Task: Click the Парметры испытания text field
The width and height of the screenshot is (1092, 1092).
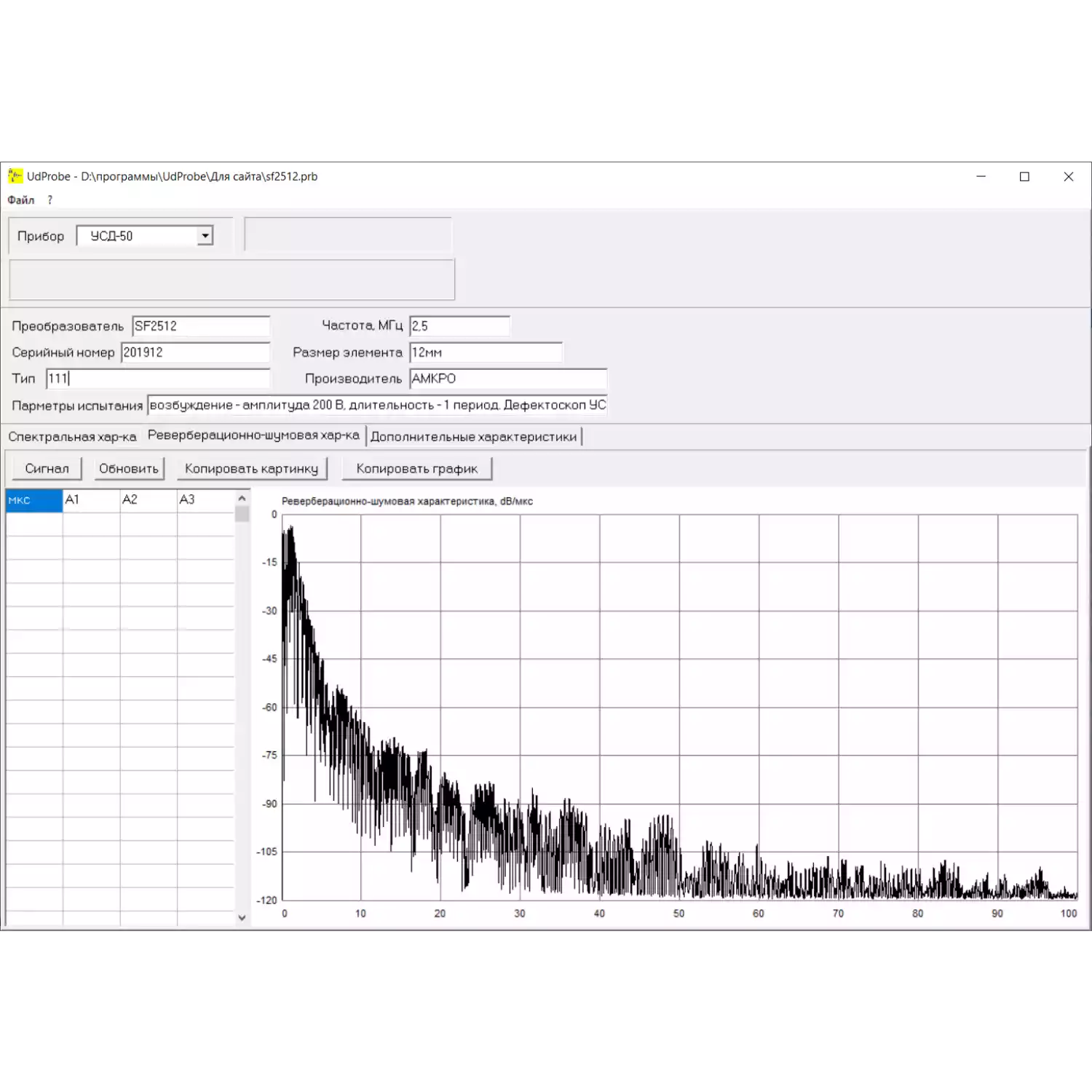Action: tap(376, 405)
